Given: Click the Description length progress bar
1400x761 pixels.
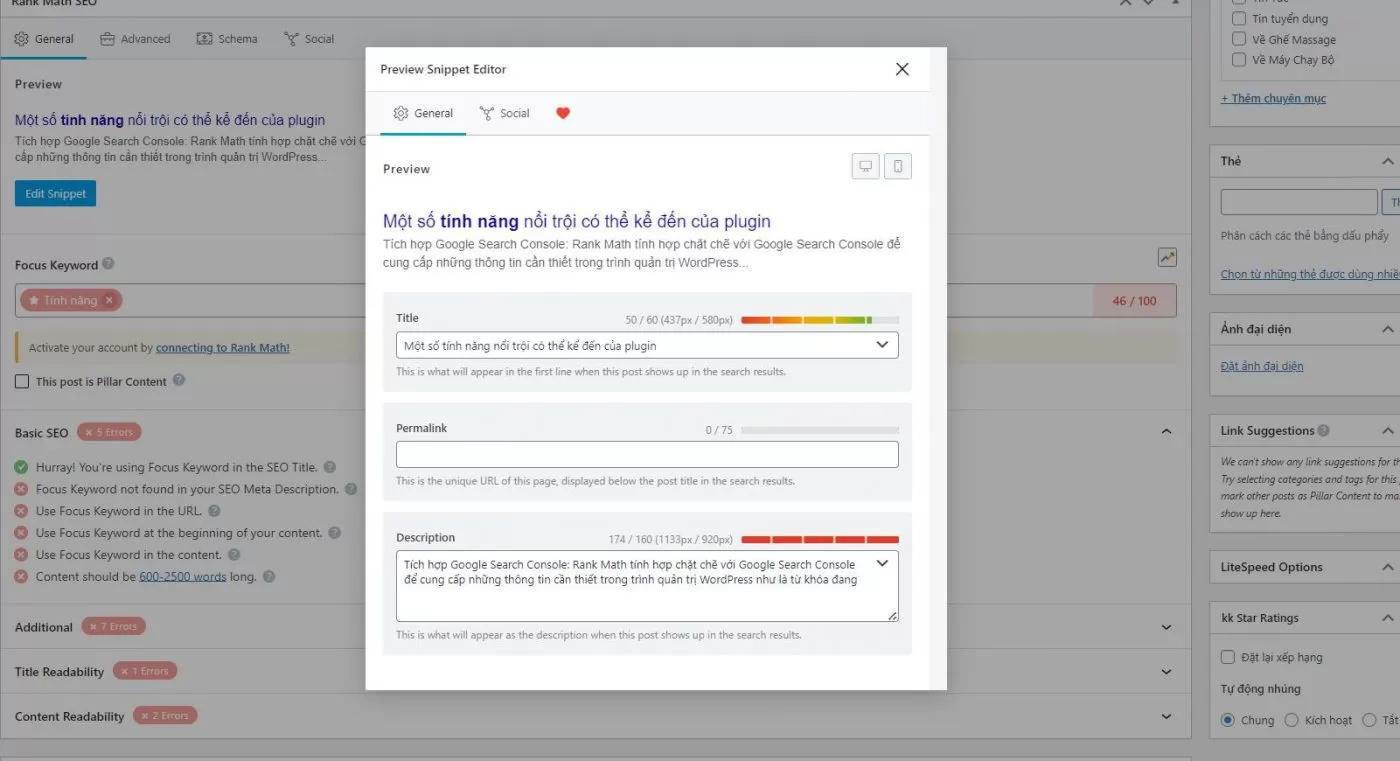Looking at the screenshot, I should pos(820,539).
